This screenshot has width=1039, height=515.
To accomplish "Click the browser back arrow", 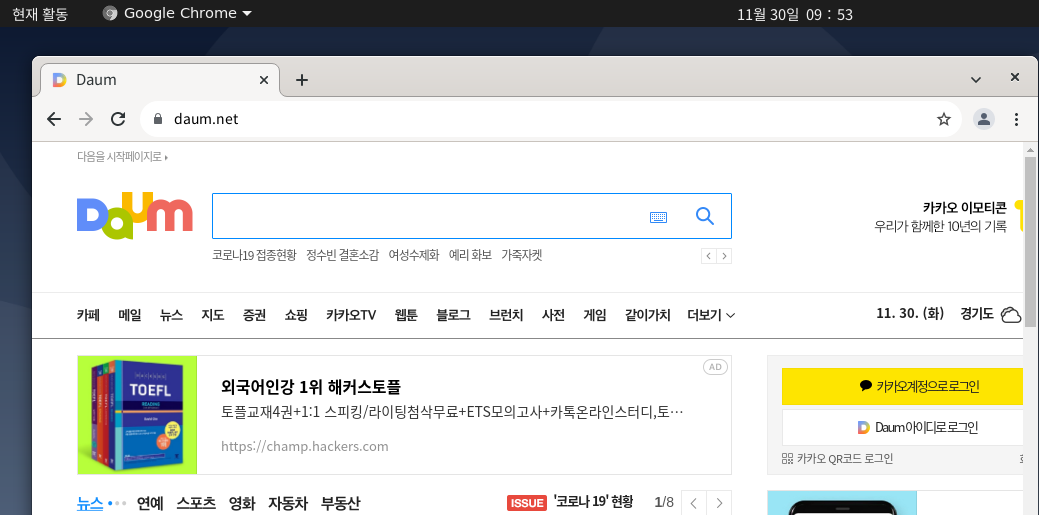I will (x=54, y=119).
